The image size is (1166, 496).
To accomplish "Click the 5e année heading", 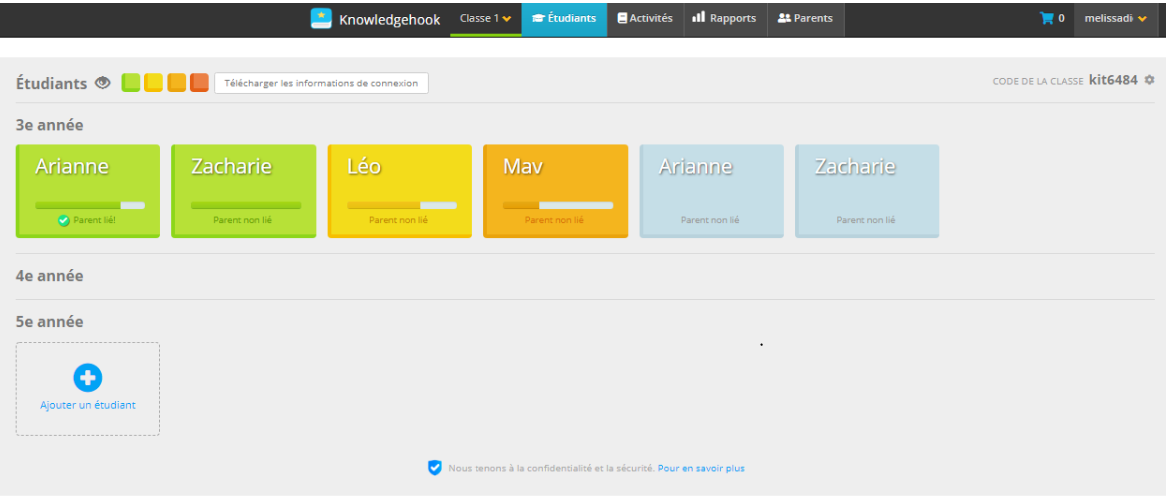I will tap(50, 322).
